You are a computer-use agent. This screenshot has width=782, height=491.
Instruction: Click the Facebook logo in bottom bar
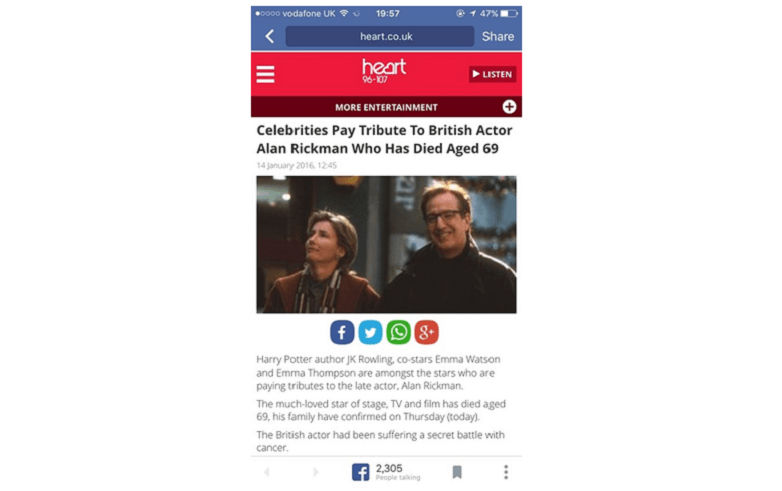pyautogui.click(x=361, y=472)
